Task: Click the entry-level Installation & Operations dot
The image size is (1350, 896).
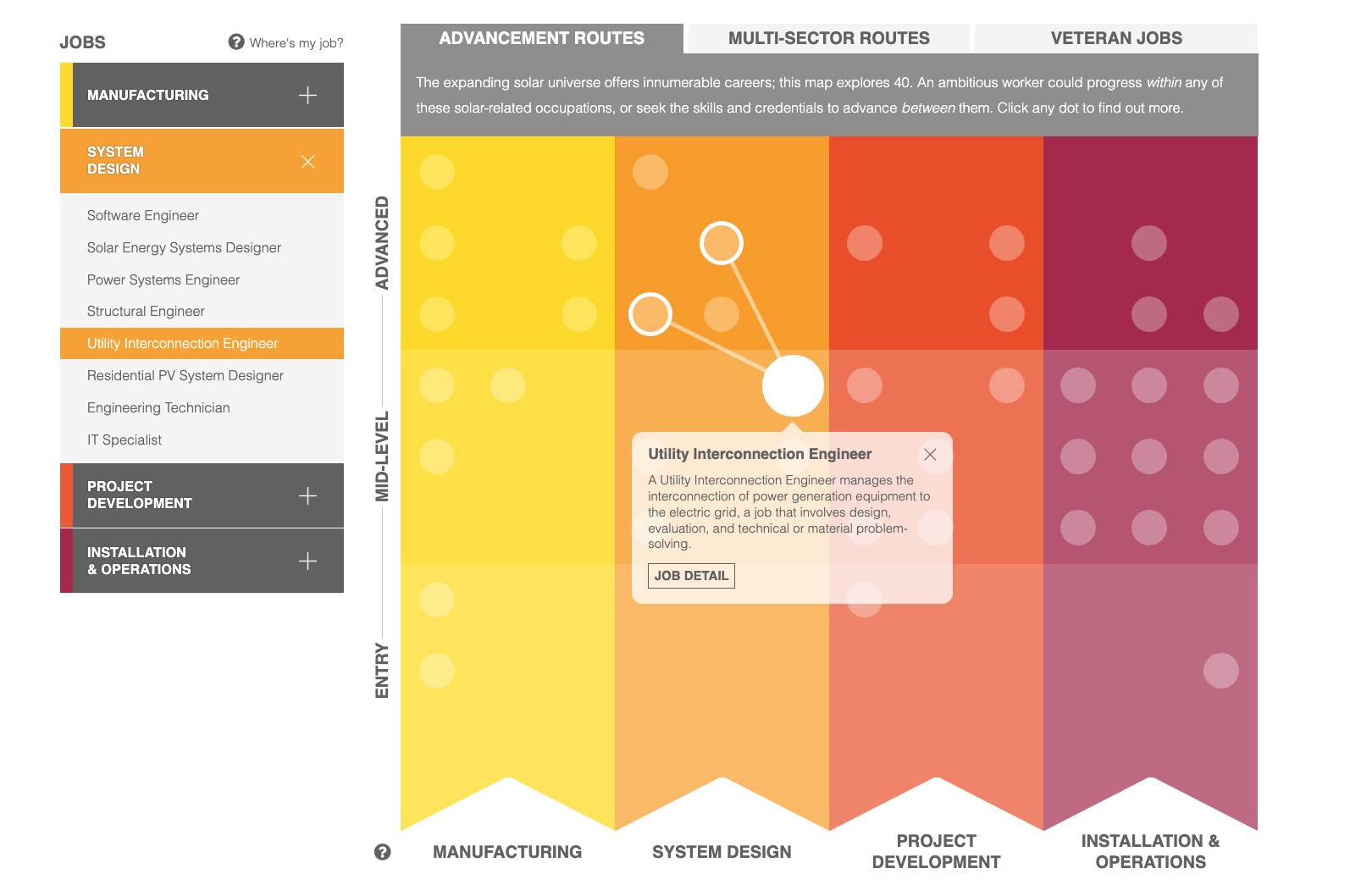Action: tap(1222, 671)
